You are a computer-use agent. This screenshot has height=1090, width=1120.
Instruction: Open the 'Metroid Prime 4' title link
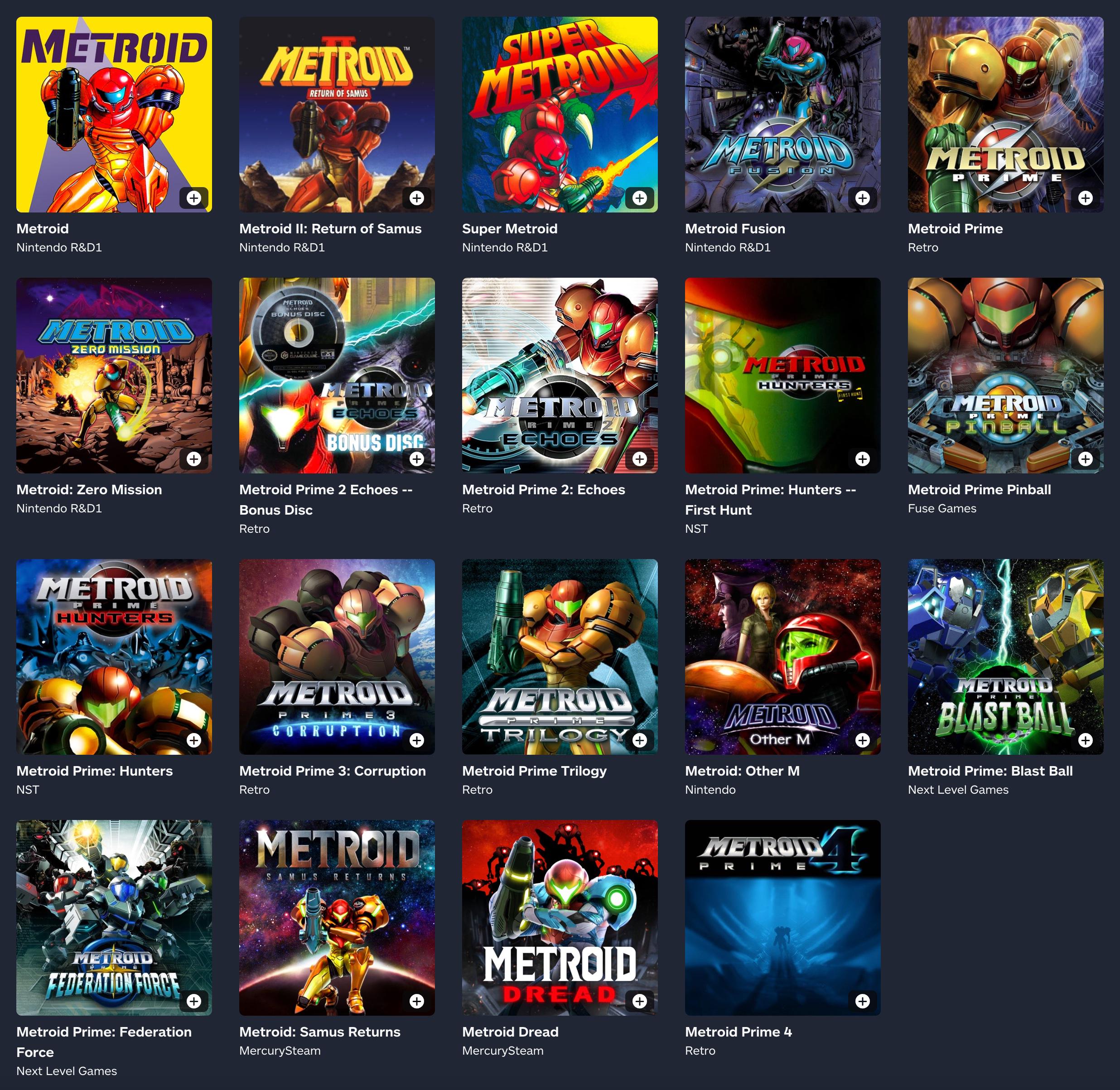click(x=739, y=1032)
